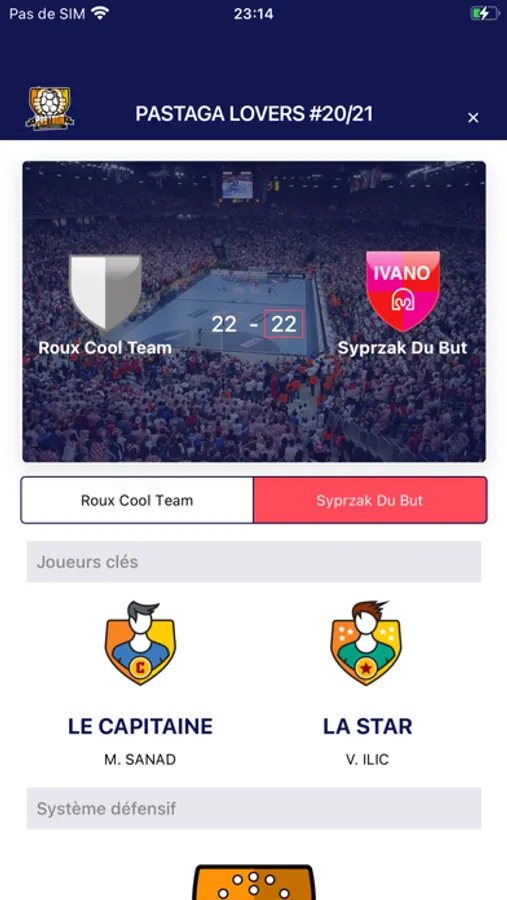The image size is (507, 900).
Task: Open player V. ILIC
Action: 367,759
